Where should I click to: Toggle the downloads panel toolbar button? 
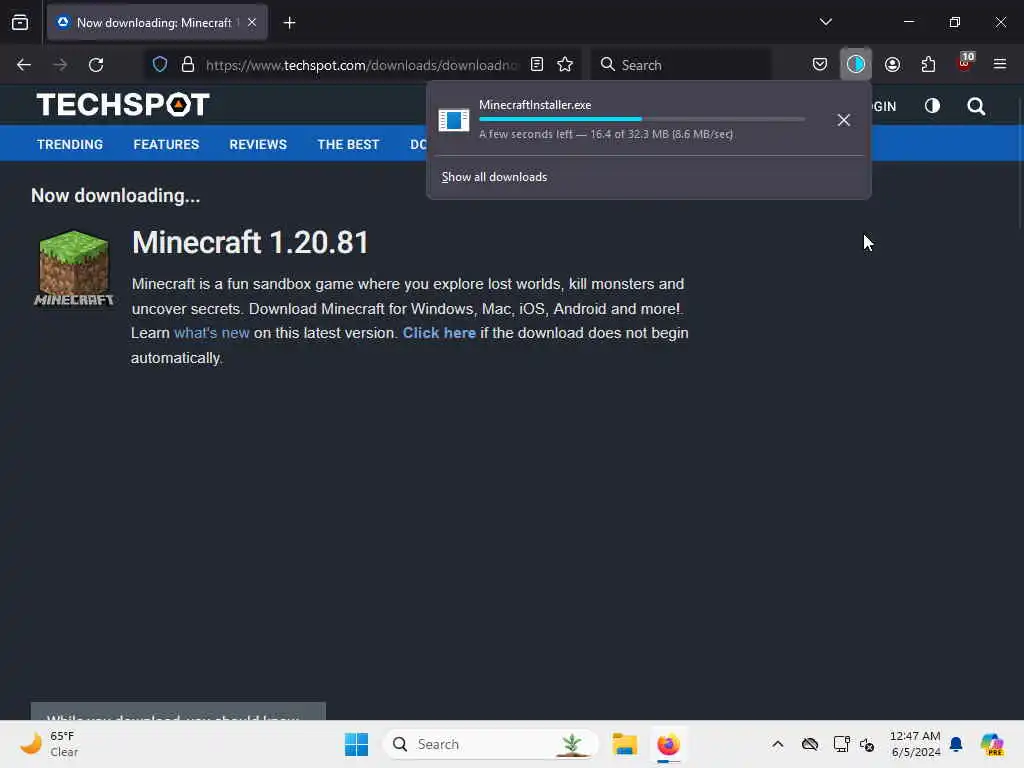point(856,64)
